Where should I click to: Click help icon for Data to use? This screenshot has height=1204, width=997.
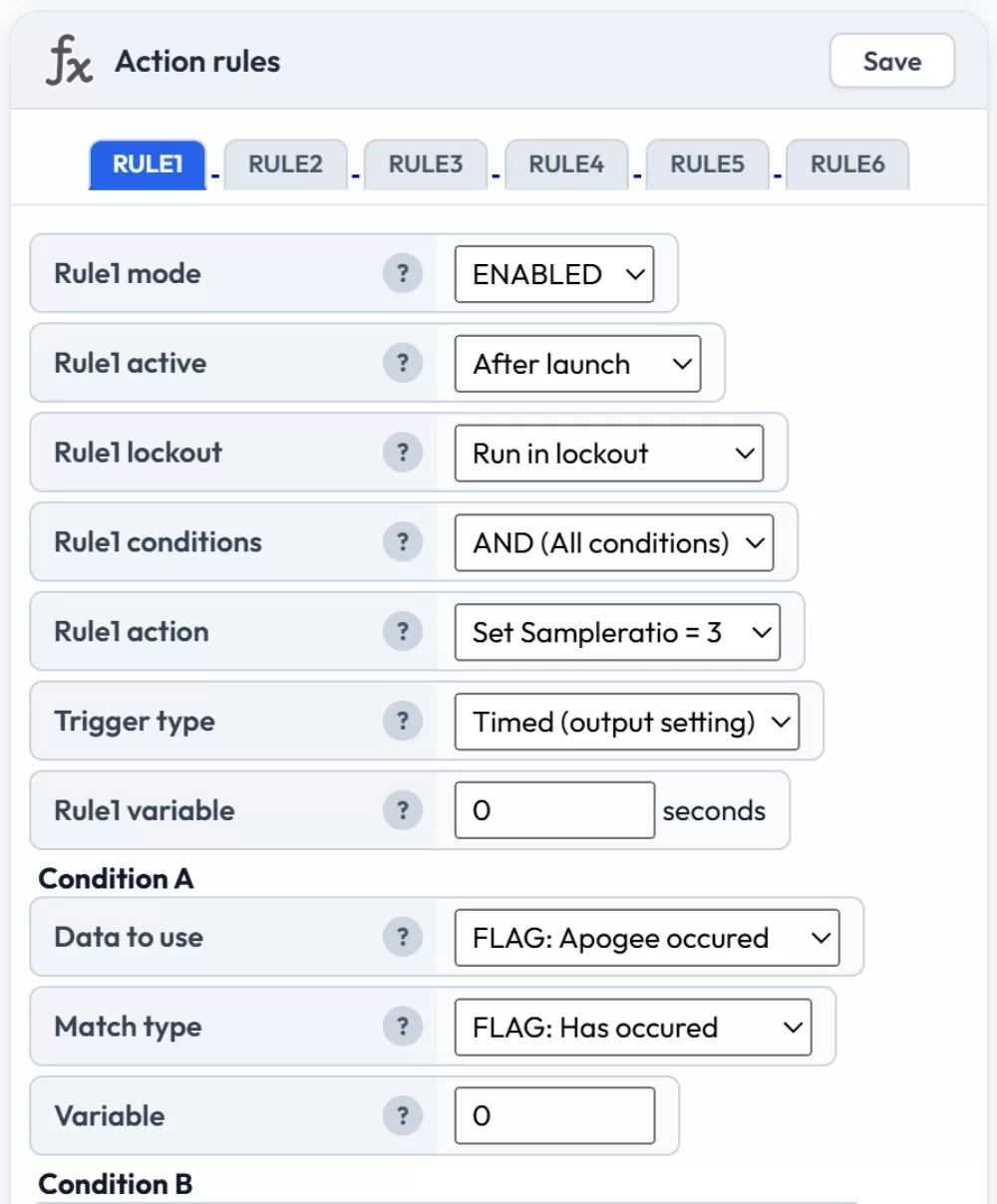[x=403, y=937]
